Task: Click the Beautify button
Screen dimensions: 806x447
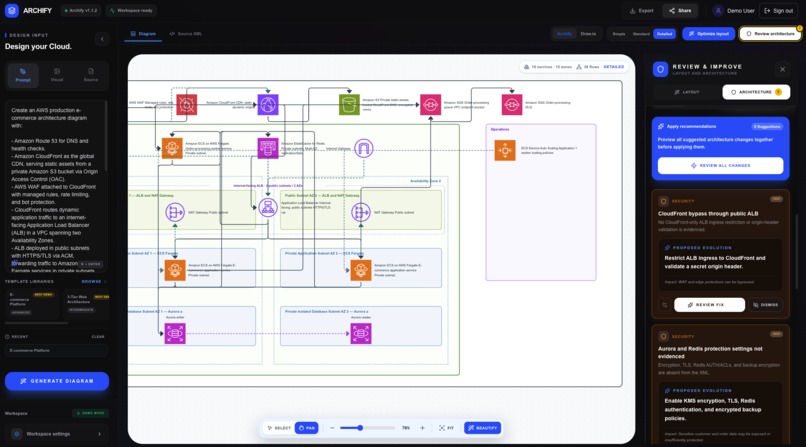Action: click(x=482, y=428)
